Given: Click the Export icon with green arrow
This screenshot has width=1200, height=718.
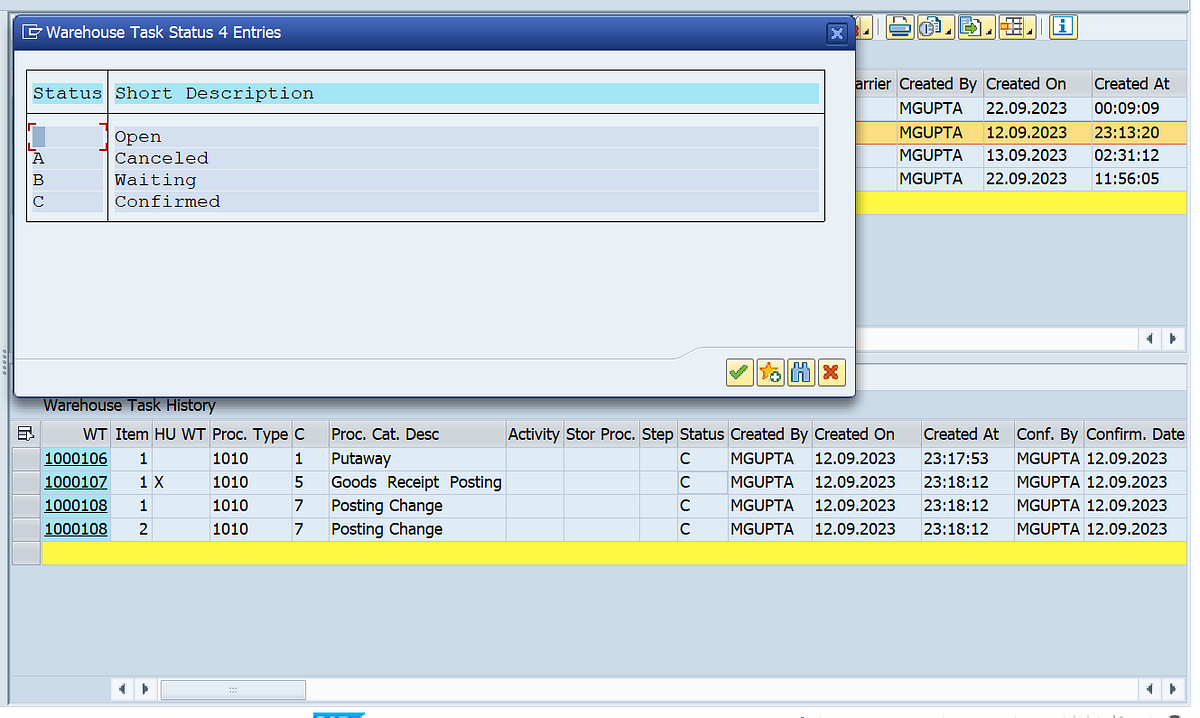Looking at the screenshot, I should tap(971, 27).
